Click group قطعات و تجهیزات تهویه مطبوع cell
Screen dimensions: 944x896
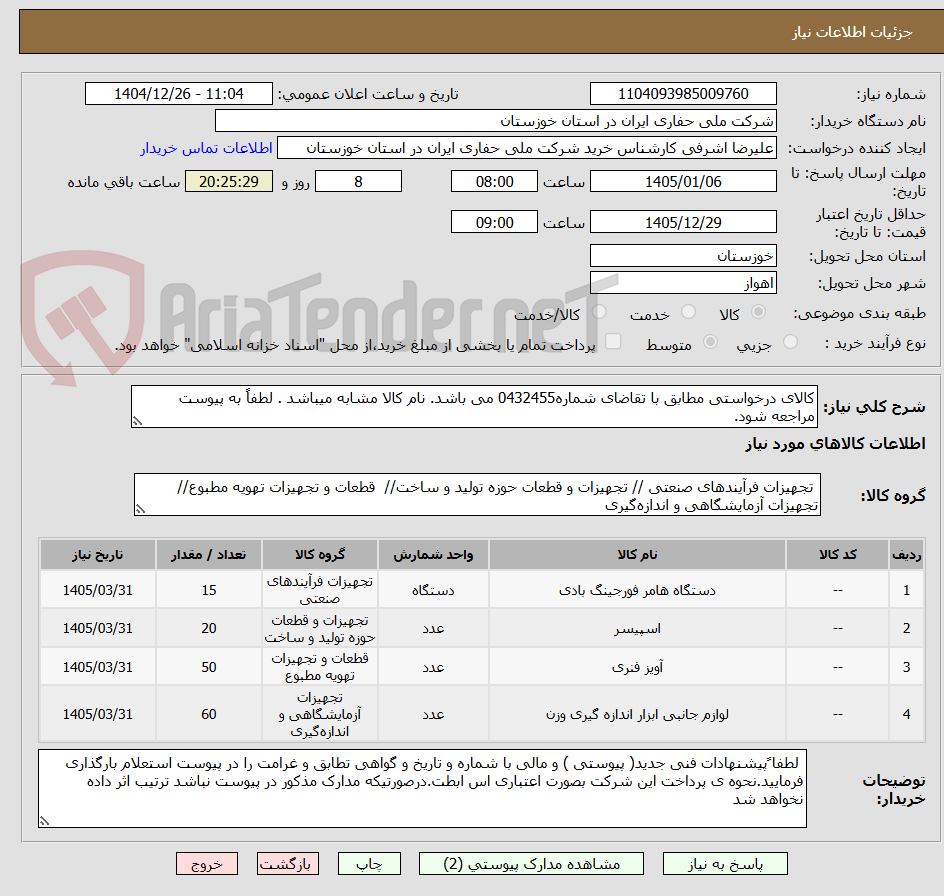coord(320,667)
